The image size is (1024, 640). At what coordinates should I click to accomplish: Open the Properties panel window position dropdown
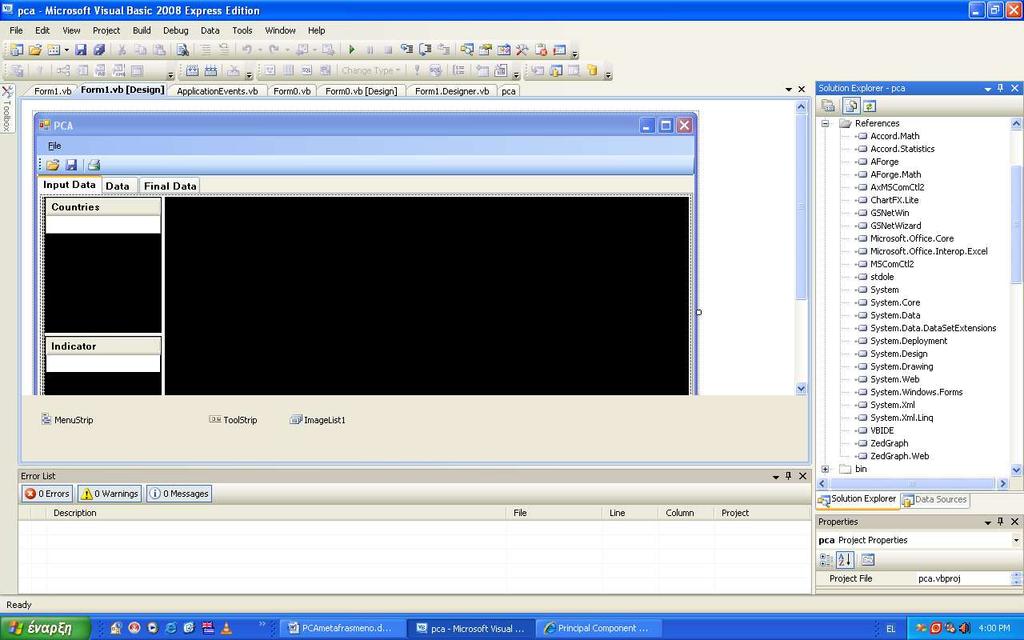coord(987,522)
